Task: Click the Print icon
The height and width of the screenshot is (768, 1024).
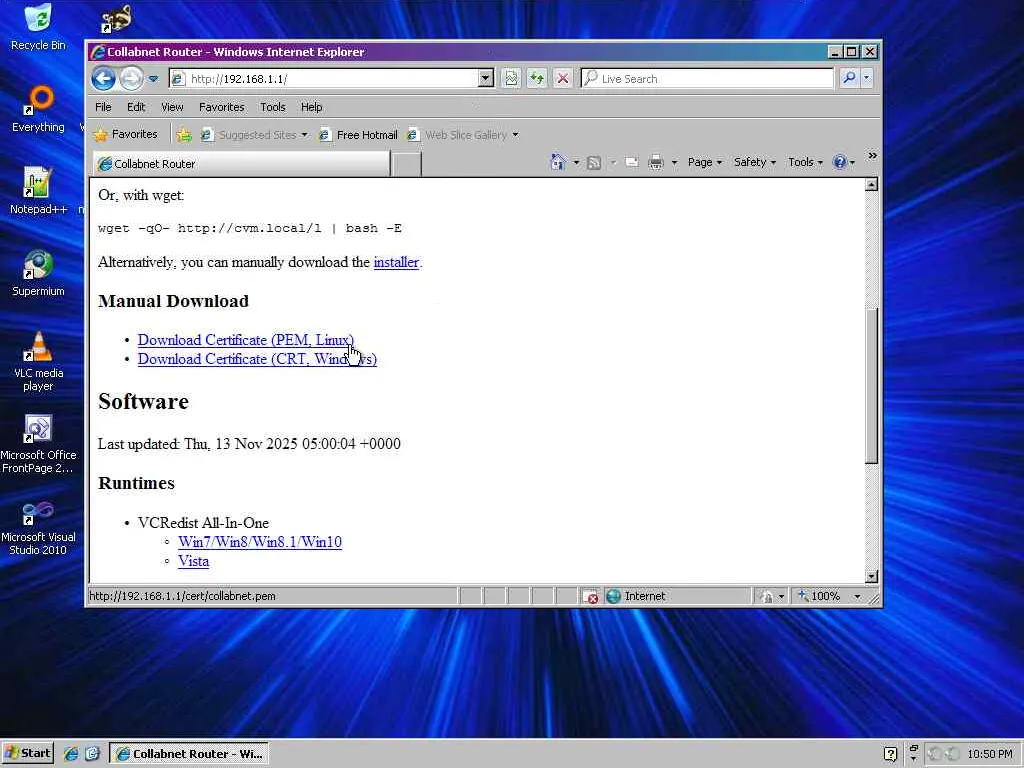Action: (656, 162)
